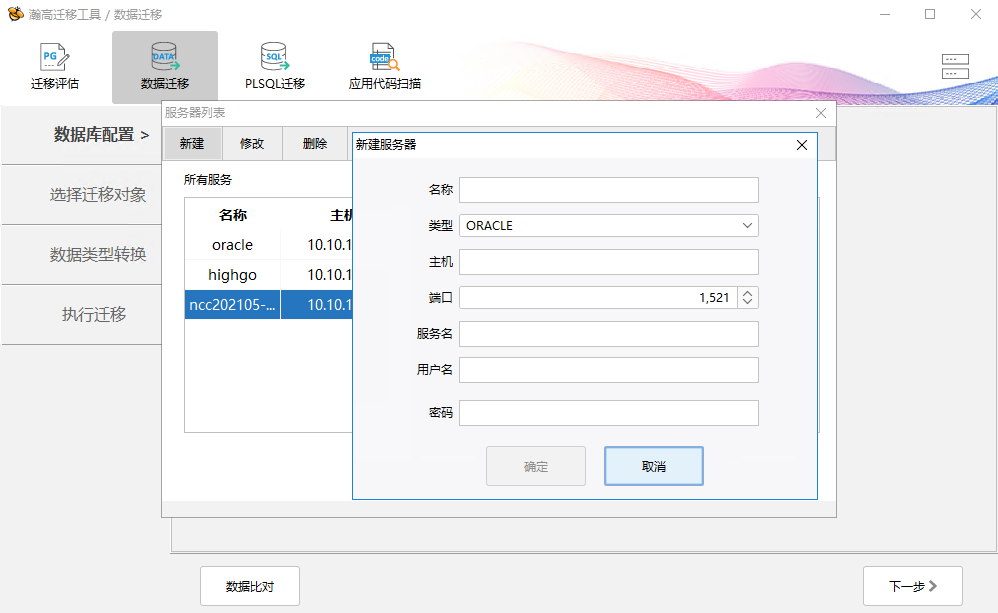
Task: Minimize the application window
Action: [x=885, y=14]
